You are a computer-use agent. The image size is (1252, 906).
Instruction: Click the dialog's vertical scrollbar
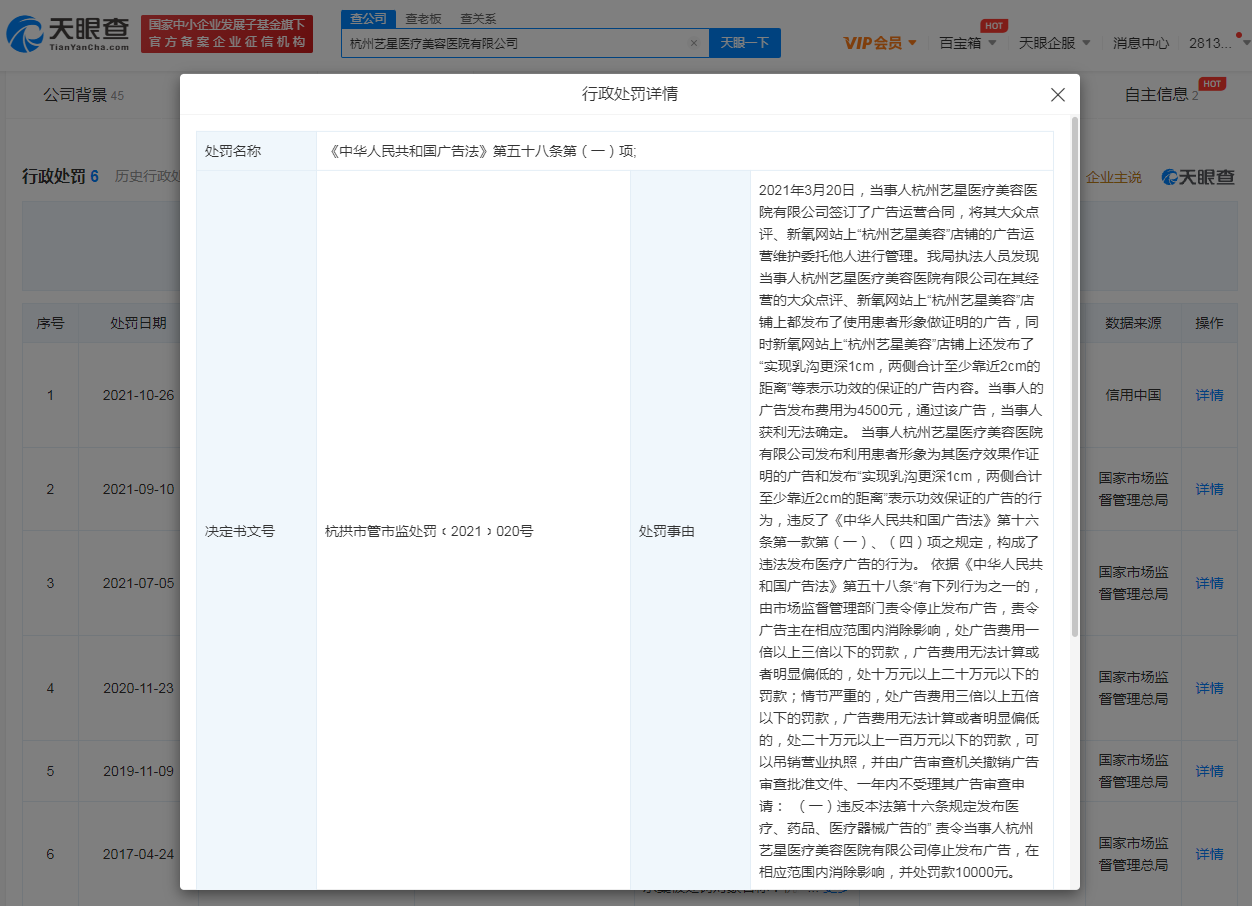point(1075,377)
